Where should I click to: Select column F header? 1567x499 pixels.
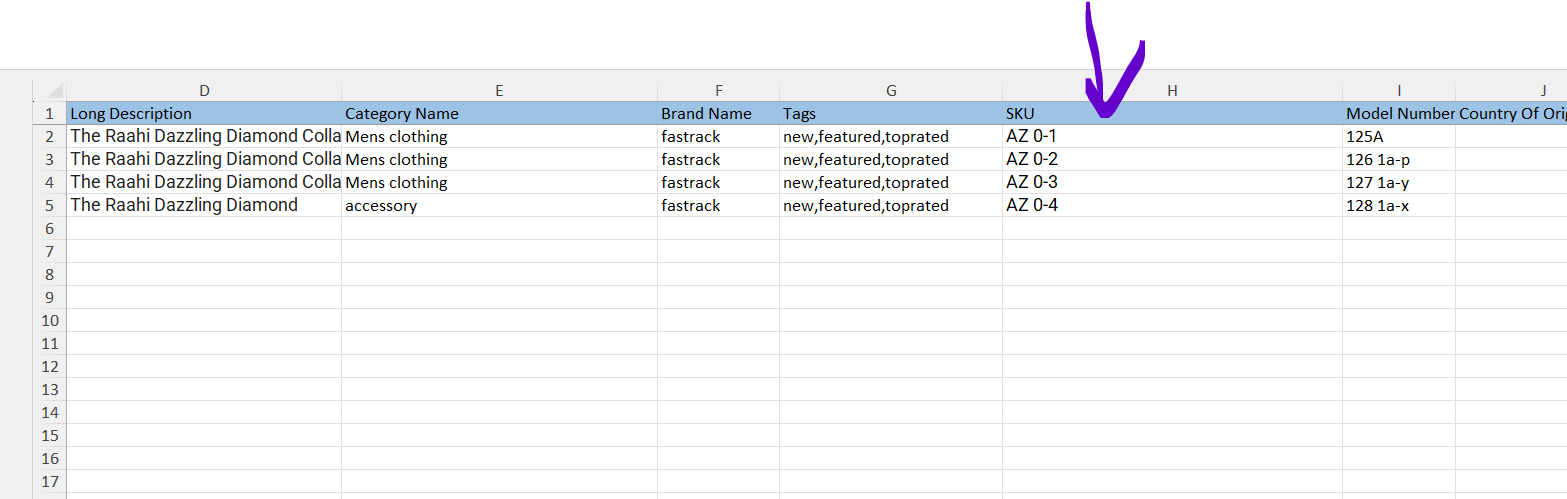point(718,91)
